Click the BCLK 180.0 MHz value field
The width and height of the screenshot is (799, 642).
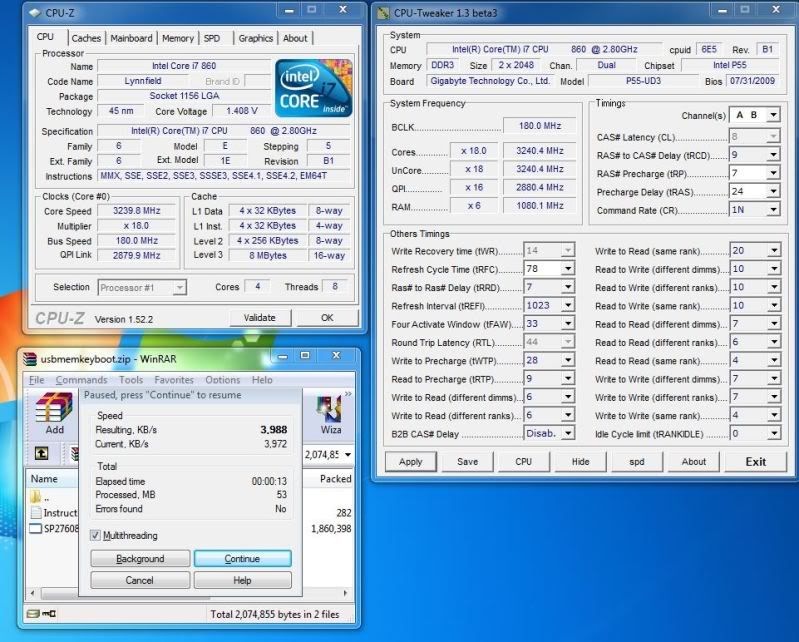pos(539,126)
